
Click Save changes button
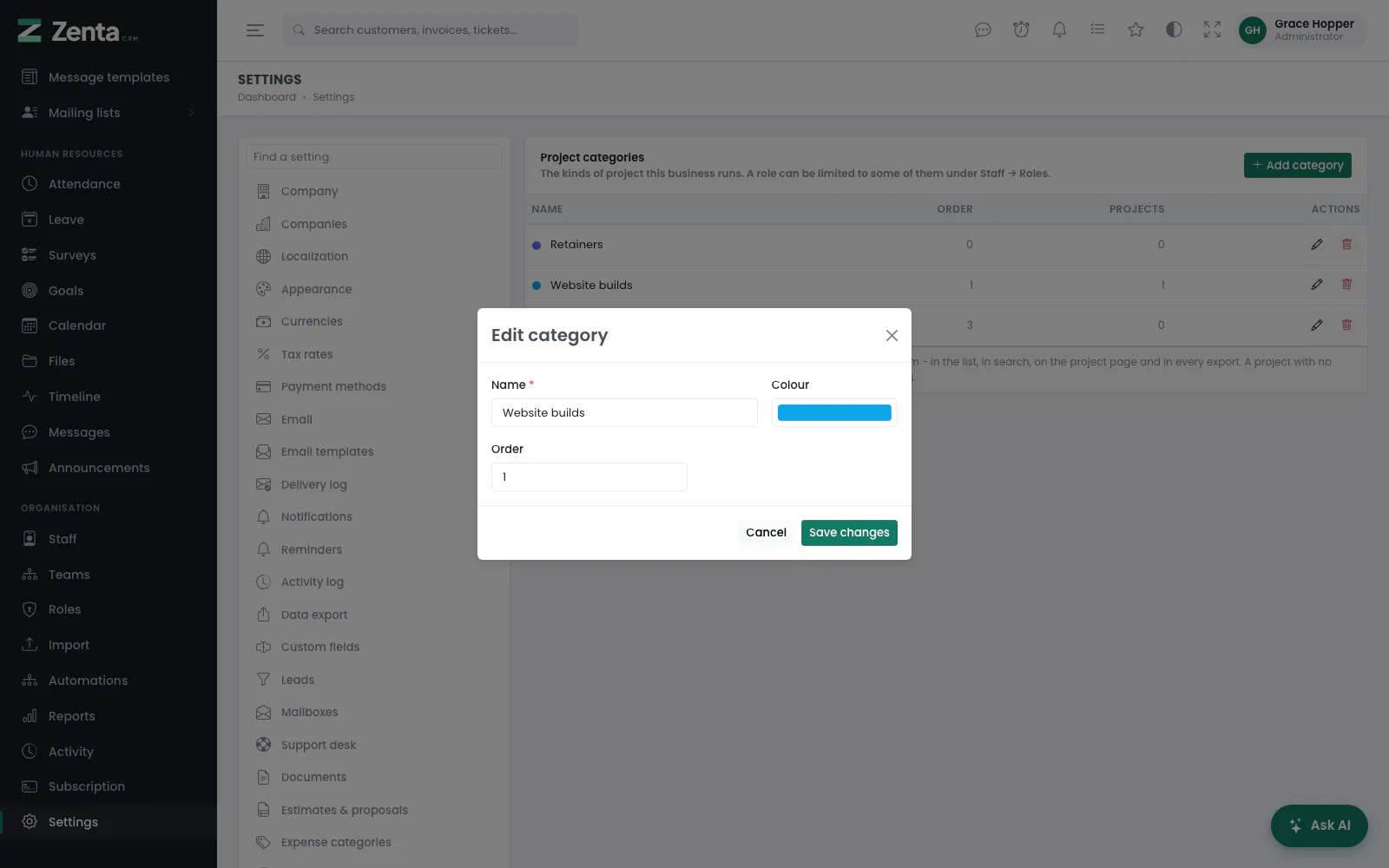click(x=849, y=532)
